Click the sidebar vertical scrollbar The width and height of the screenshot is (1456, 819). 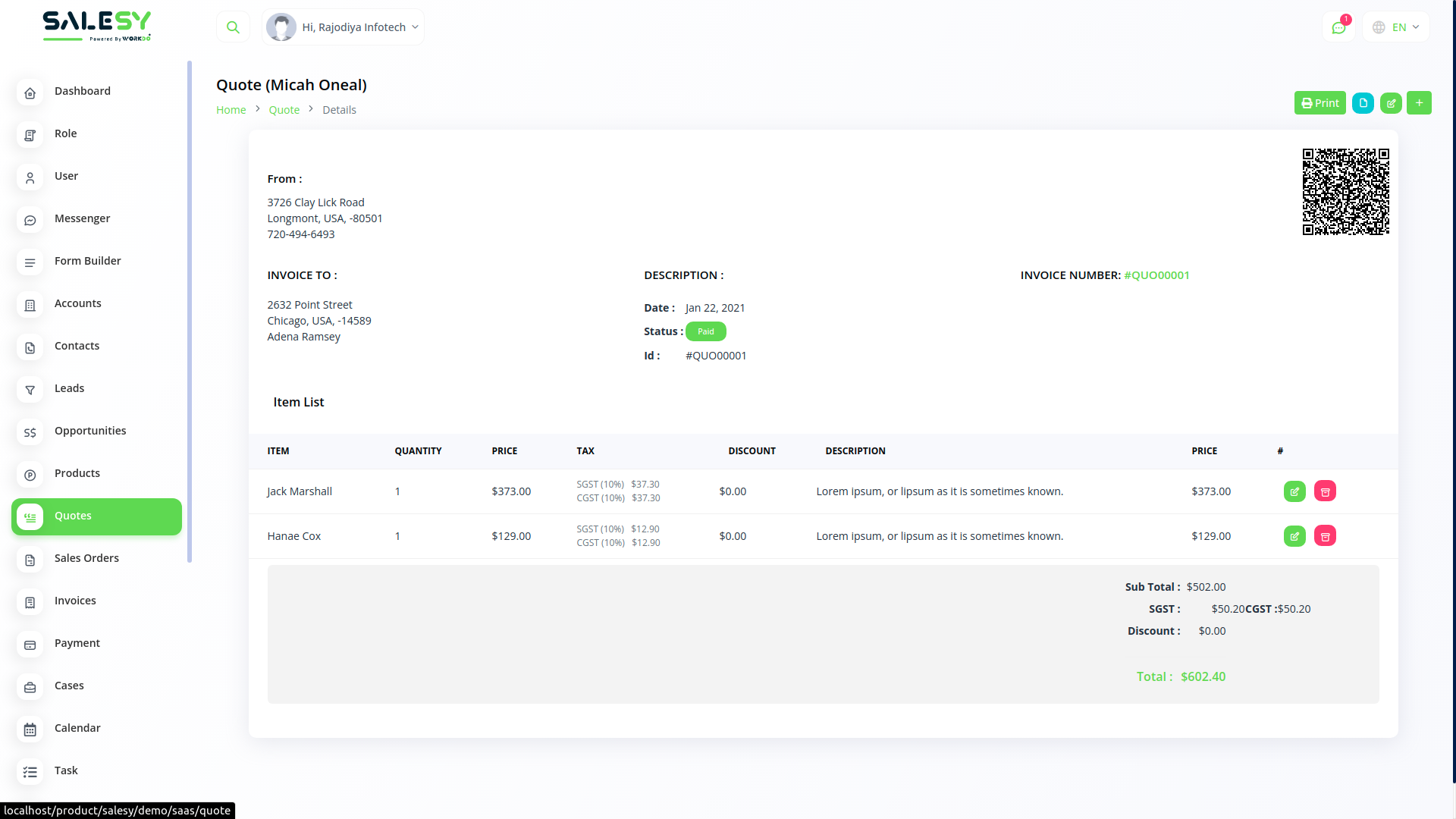click(x=190, y=311)
